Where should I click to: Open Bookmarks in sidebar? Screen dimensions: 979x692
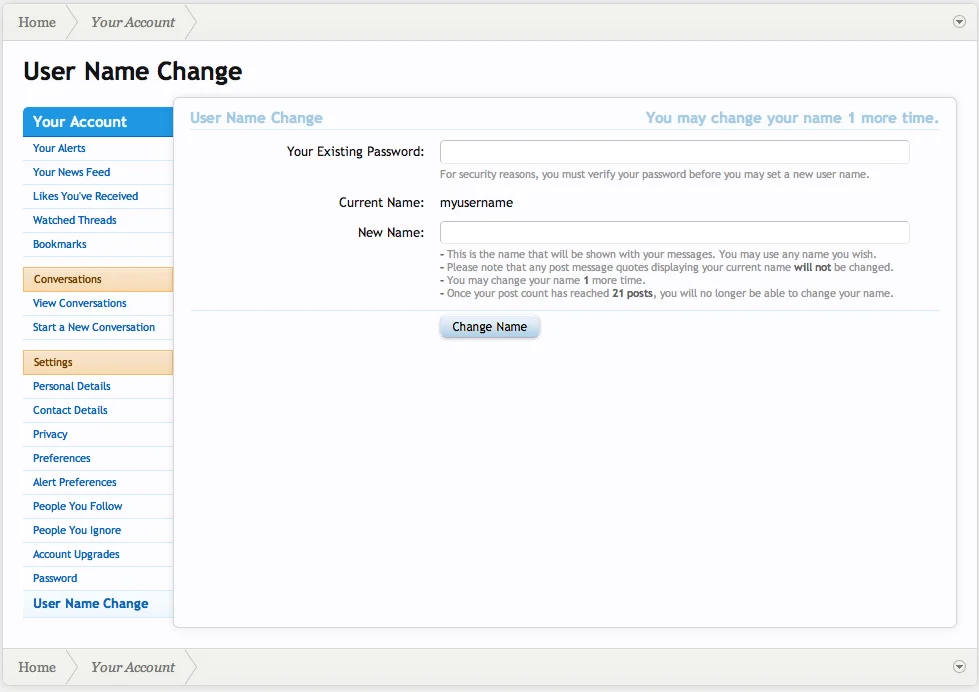59,244
